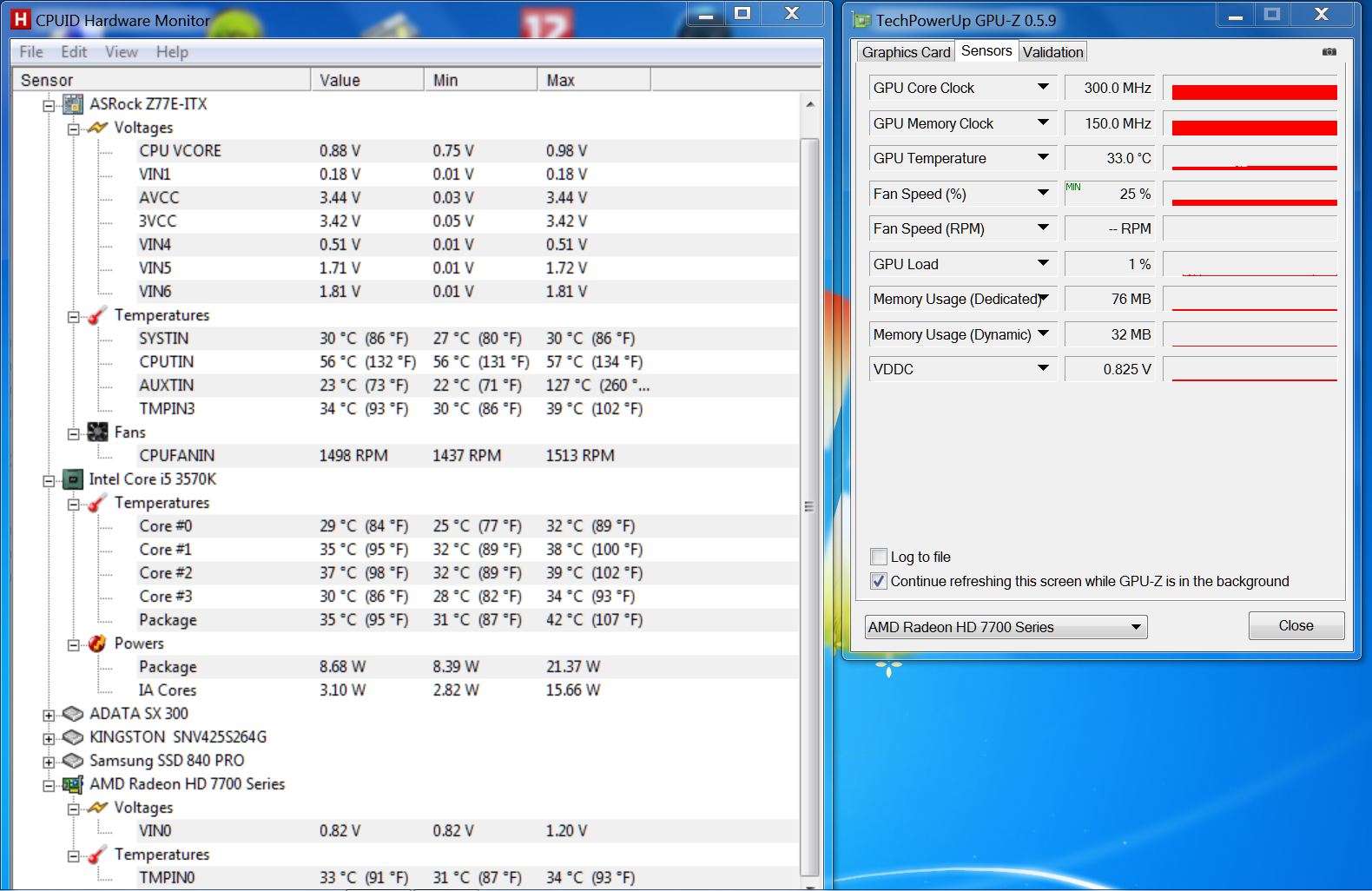
Task: Click the graphics card icon in the HWMonitor tree
Action: click(x=74, y=784)
